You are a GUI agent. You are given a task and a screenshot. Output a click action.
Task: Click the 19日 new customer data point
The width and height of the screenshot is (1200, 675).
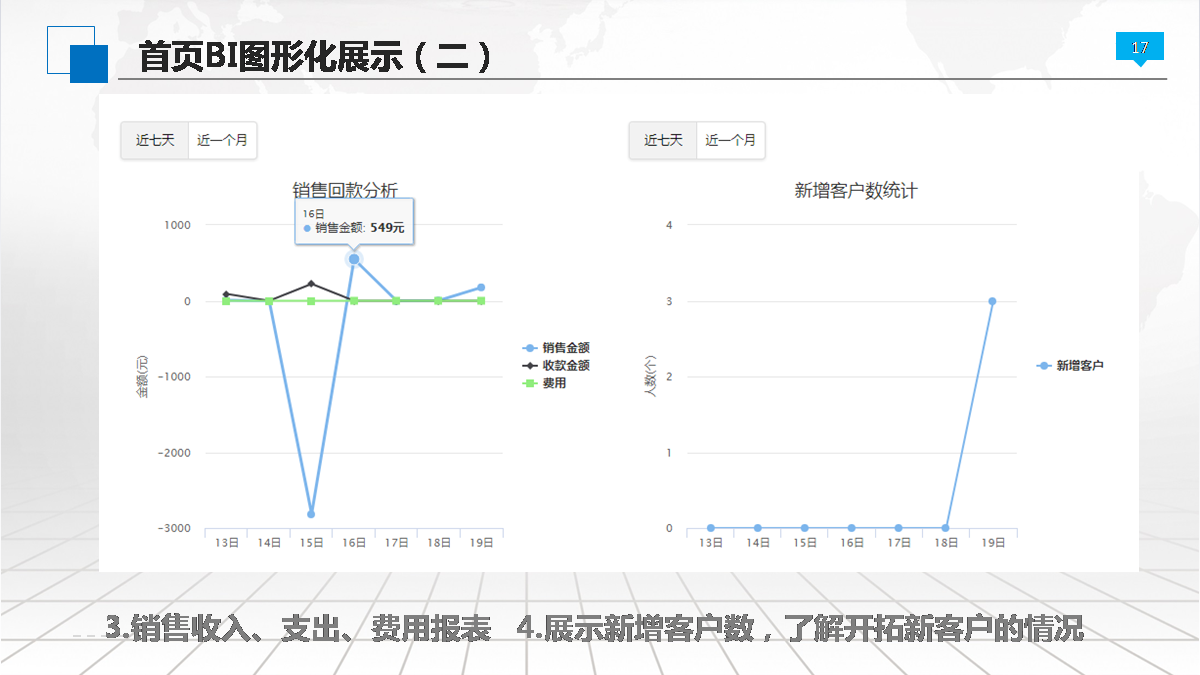tap(992, 301)
